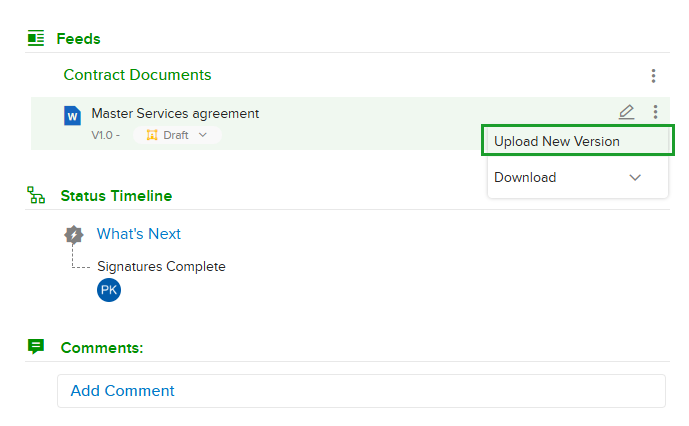
Task: Click the Comments: heading
Action: [102, 348]
